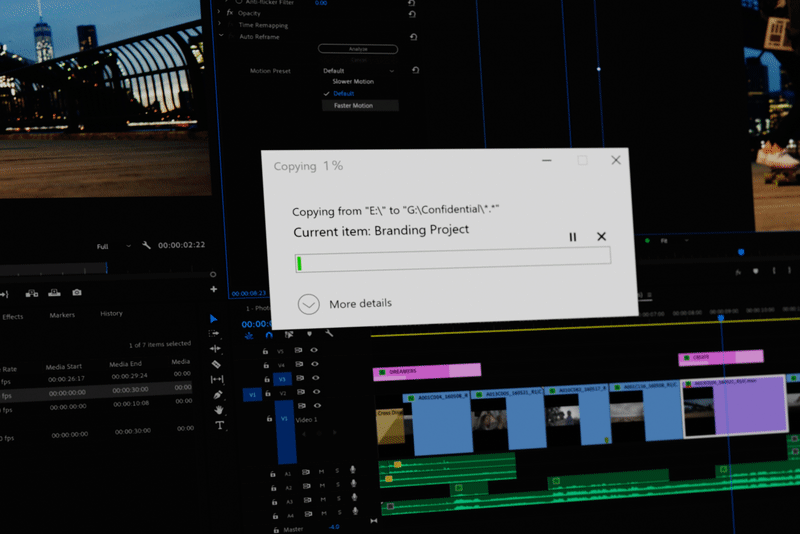Screen dimensions: 800x534
Task: Expand More details in copy dialog
Action: point(309,304)
